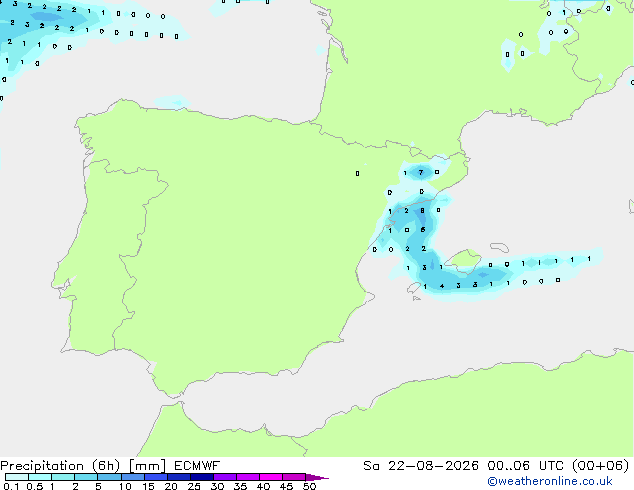Screen dimensions: 634x490
Task: Click the date '22-08-2026' text
Action: tap(433, 466)
